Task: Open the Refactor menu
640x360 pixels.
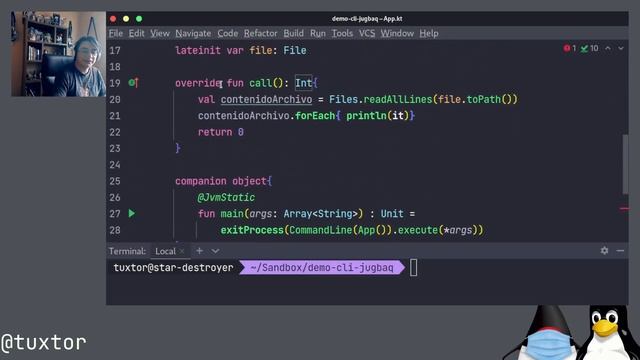Action: 260,33
